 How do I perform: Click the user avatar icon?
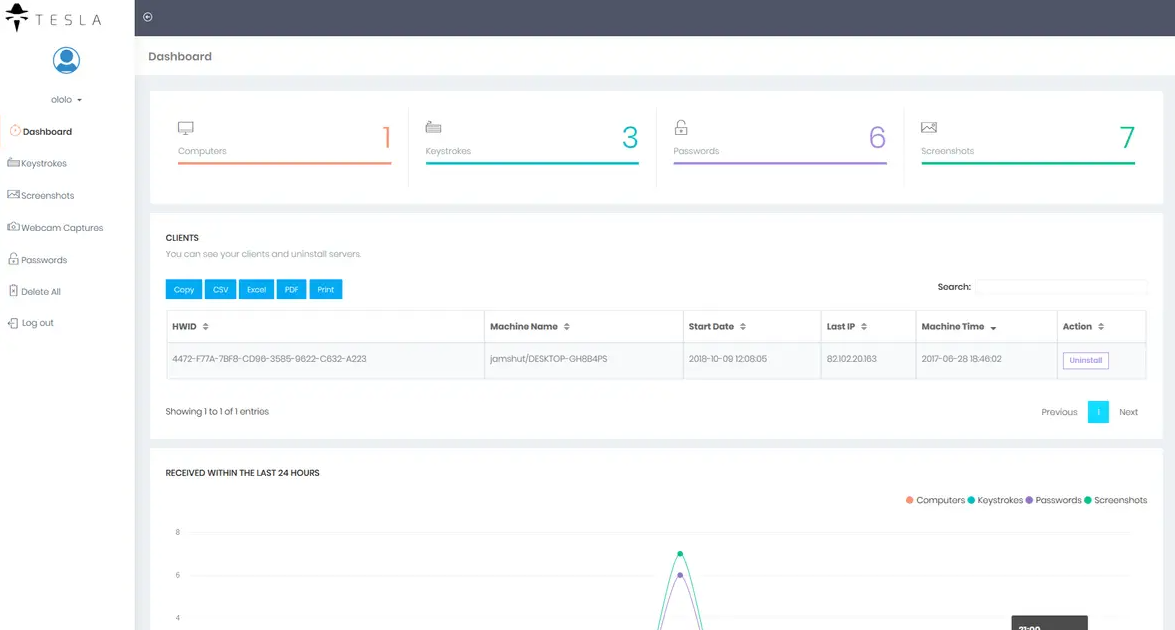(x=66, y=60)
